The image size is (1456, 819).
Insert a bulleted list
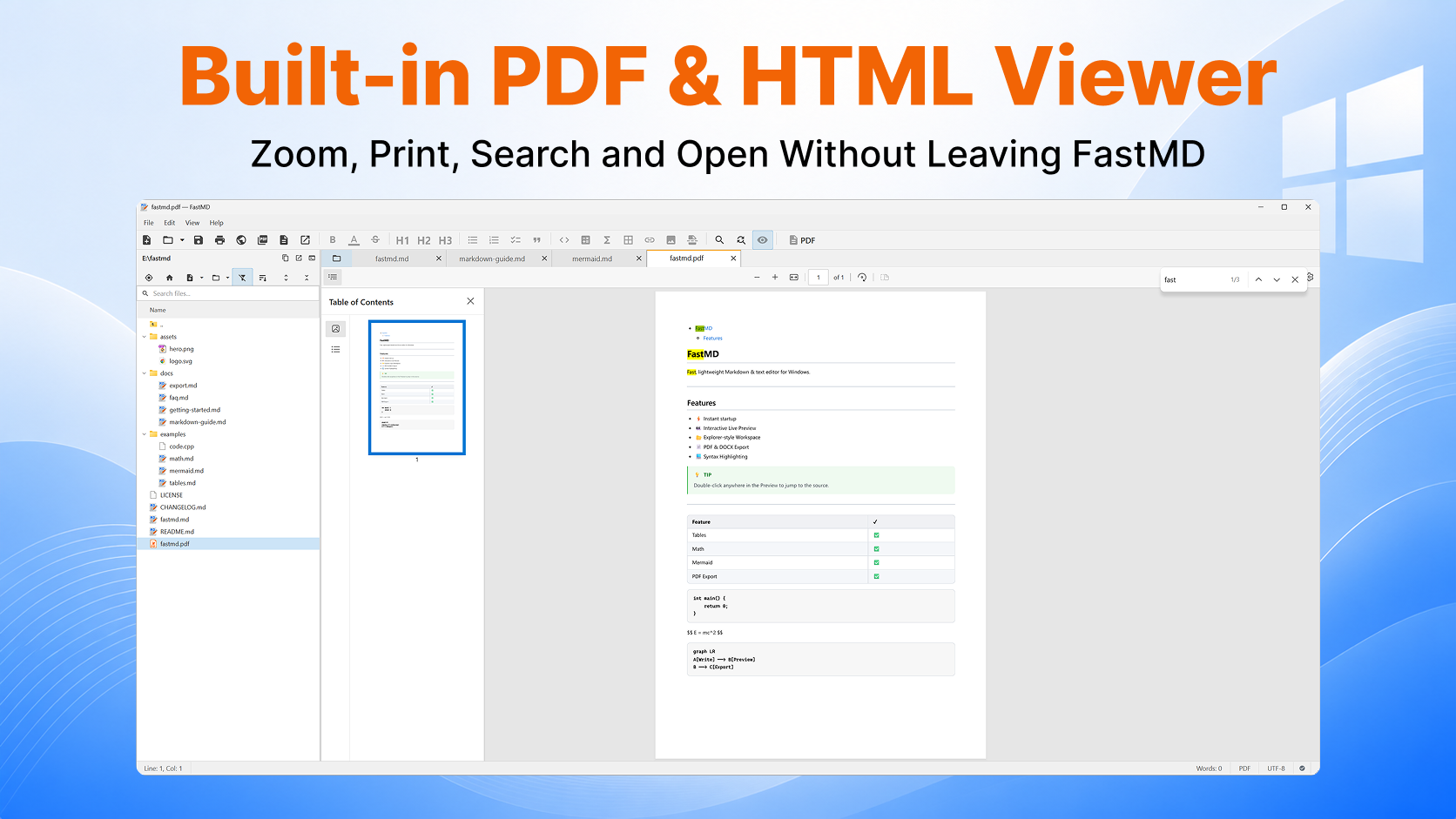click(473, 240)
